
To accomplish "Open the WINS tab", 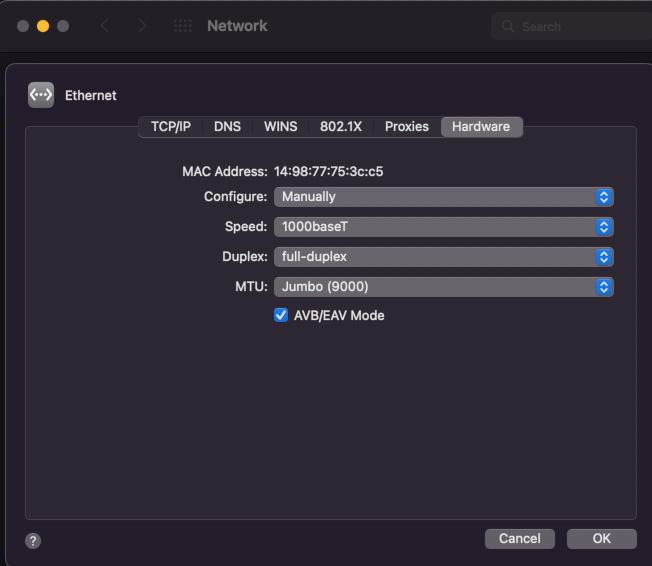I will 280,127.
